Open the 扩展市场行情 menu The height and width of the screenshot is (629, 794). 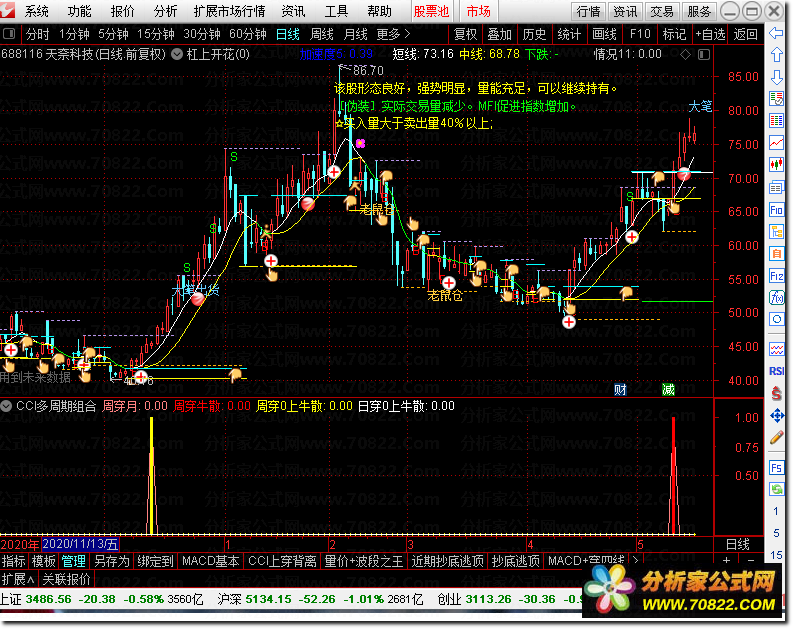coord(229,11)
